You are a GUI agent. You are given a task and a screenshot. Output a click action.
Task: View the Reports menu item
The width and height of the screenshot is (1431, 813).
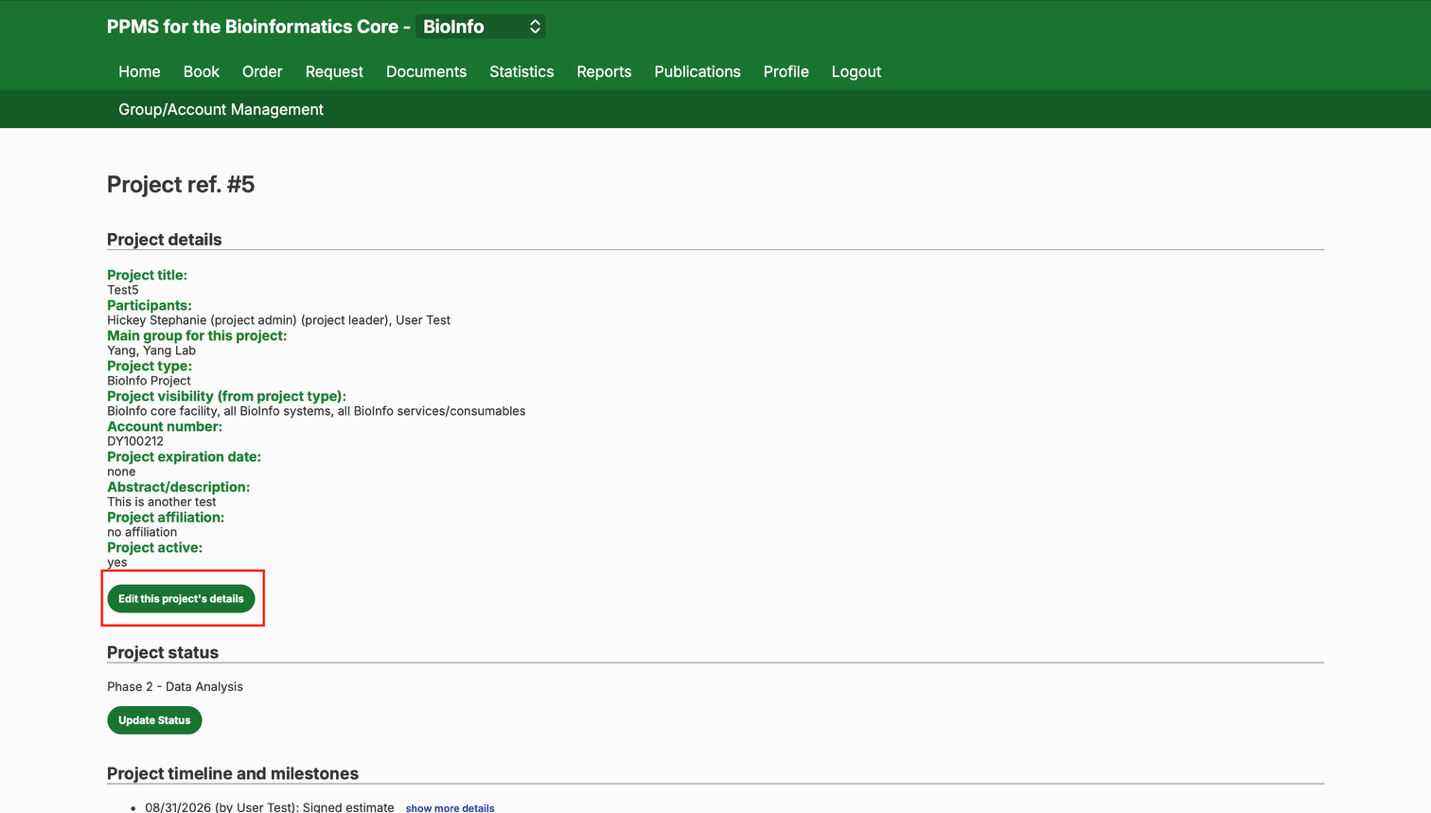tap(604, 72)
